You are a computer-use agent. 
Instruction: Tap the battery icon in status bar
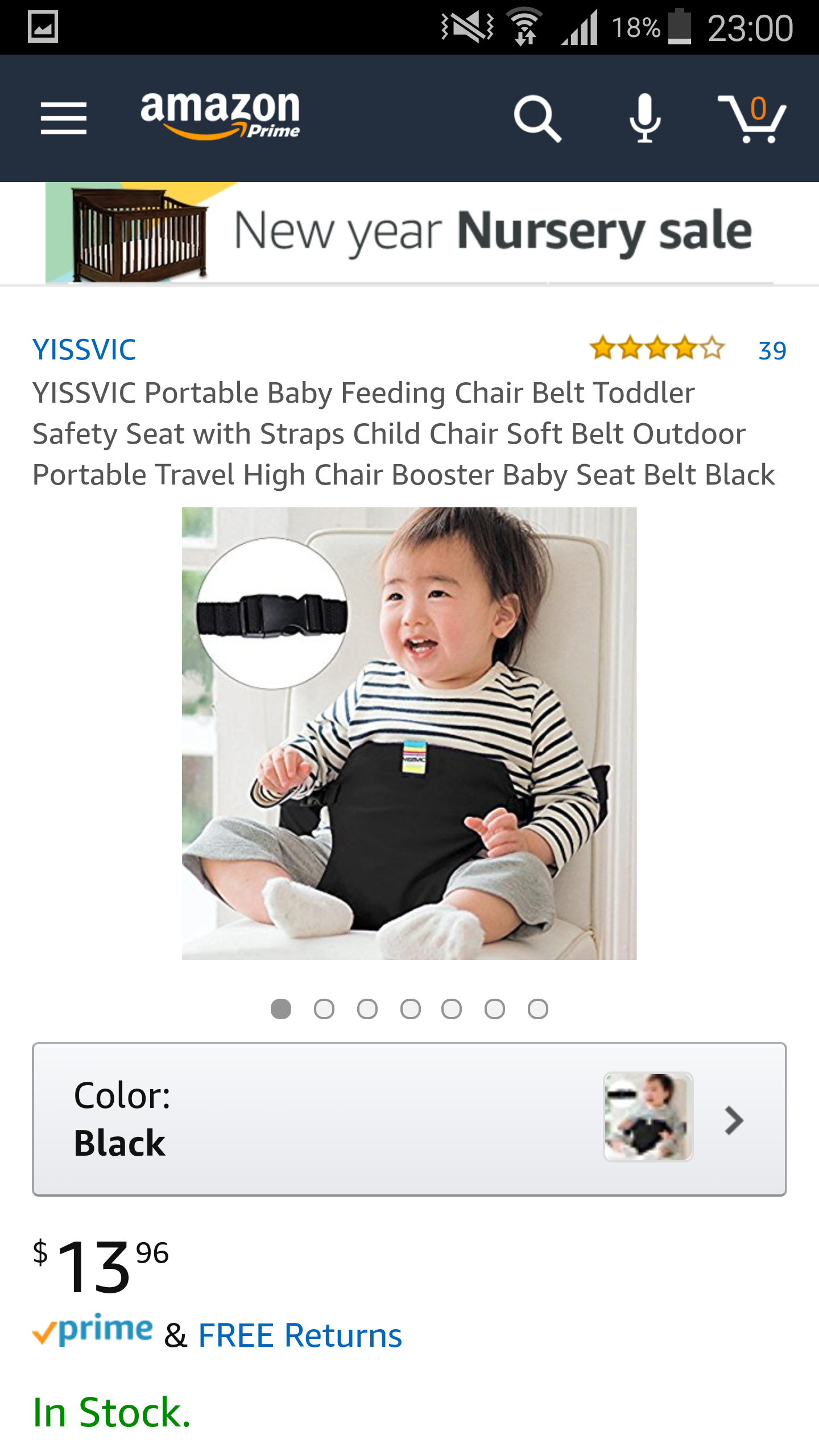tap(679, 27)
